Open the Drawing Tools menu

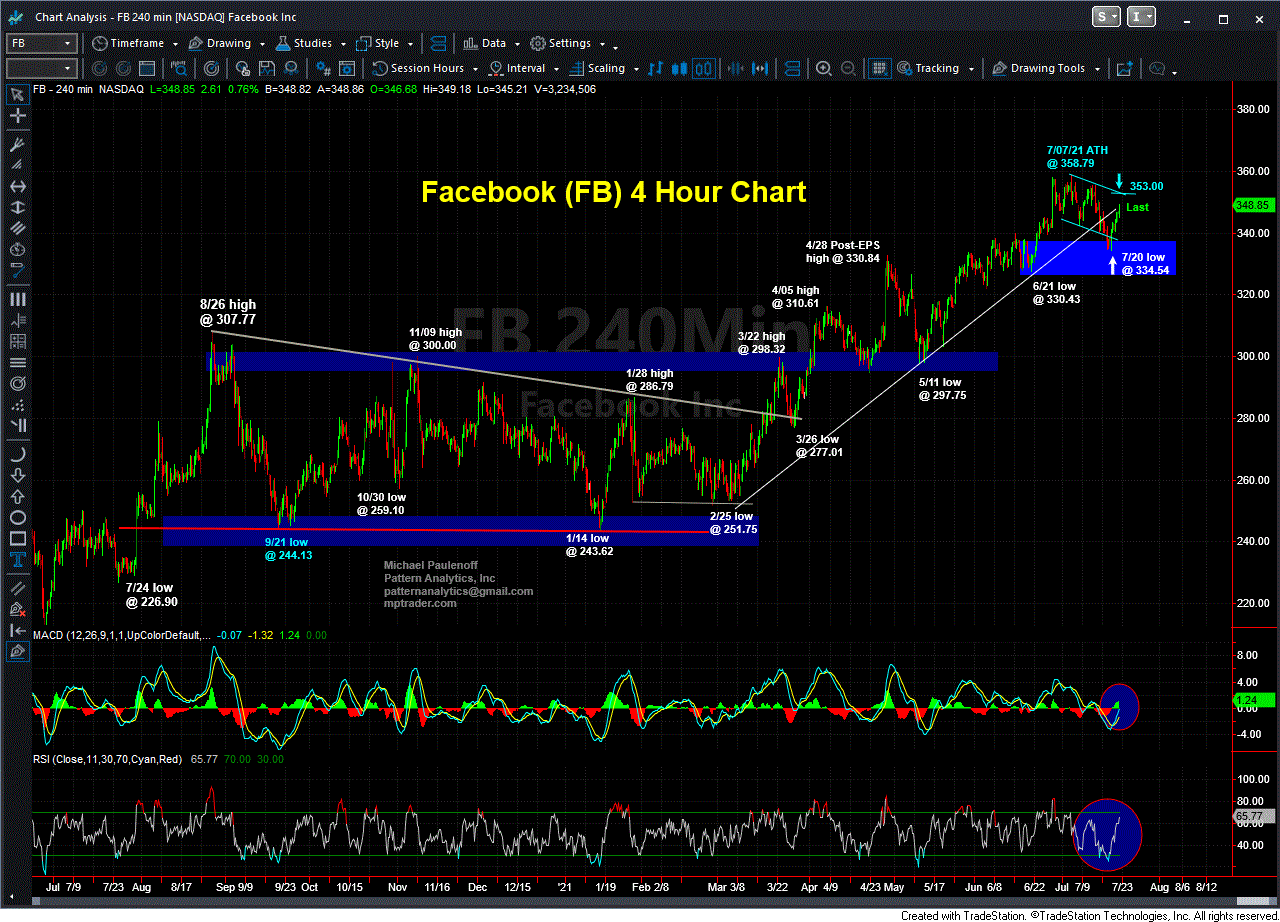pos(1048,69)
